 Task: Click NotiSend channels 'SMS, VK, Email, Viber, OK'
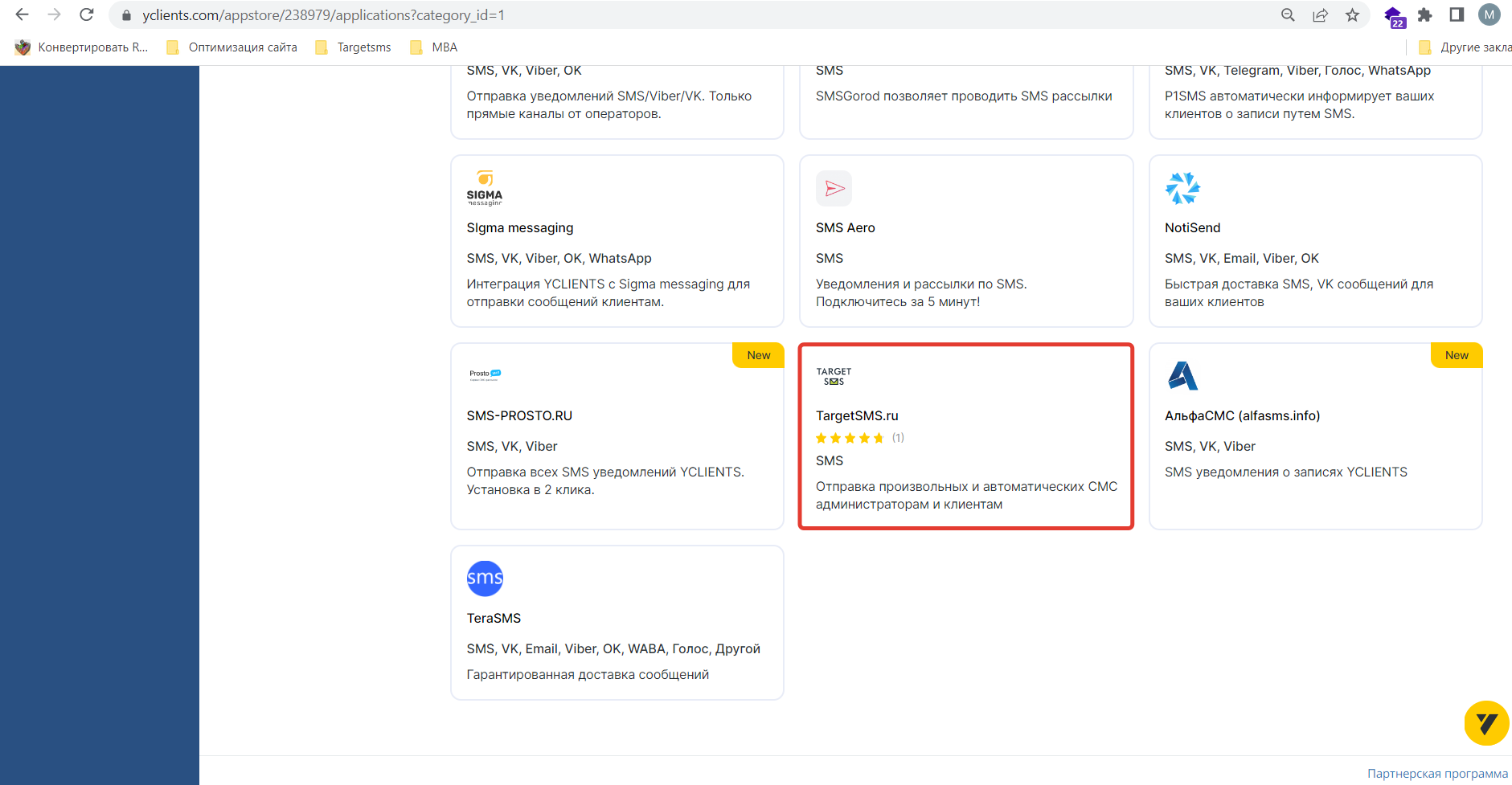point(1242,259)
